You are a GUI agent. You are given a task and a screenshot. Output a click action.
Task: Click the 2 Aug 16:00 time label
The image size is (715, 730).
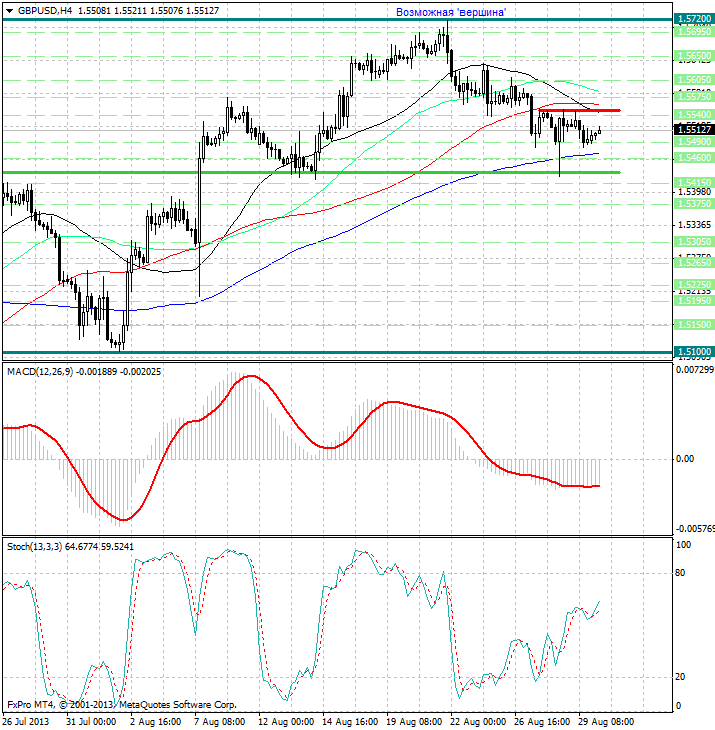155,722
